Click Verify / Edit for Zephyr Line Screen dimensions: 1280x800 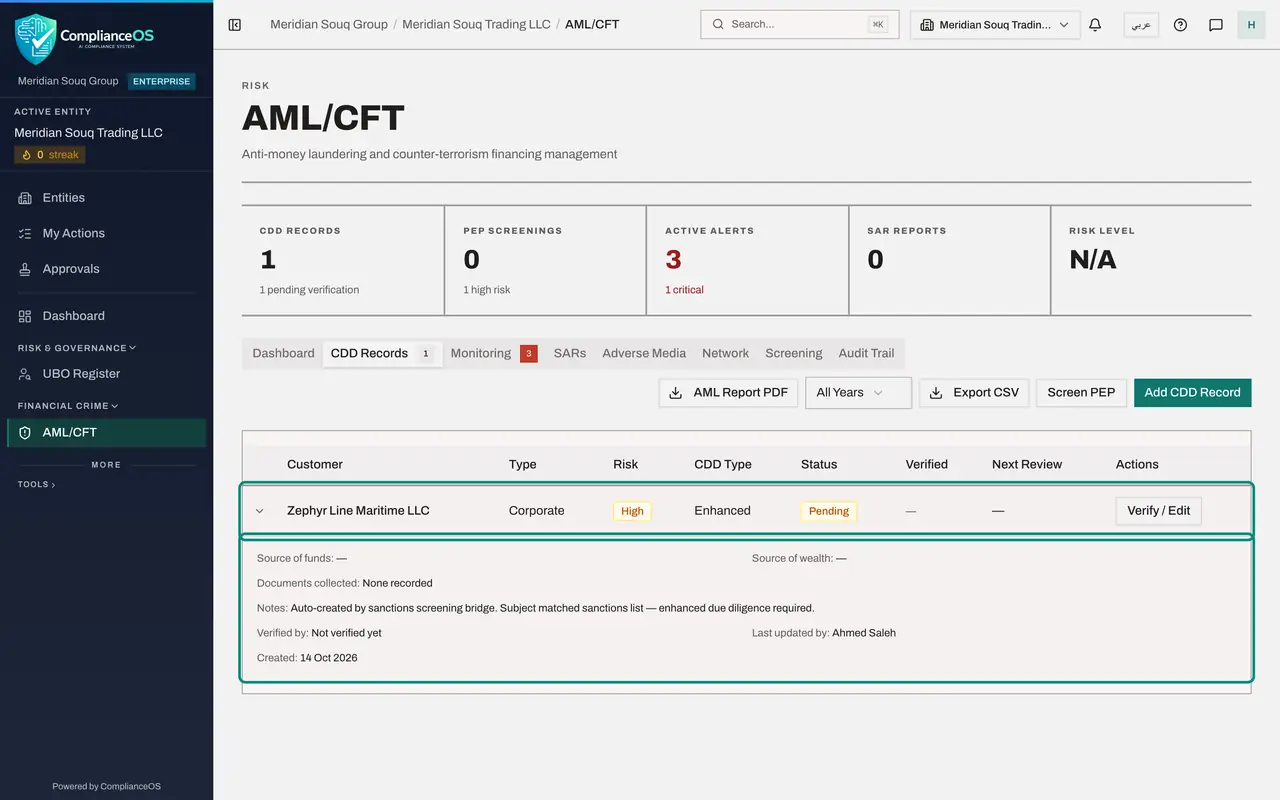(x=1158, y=511)
